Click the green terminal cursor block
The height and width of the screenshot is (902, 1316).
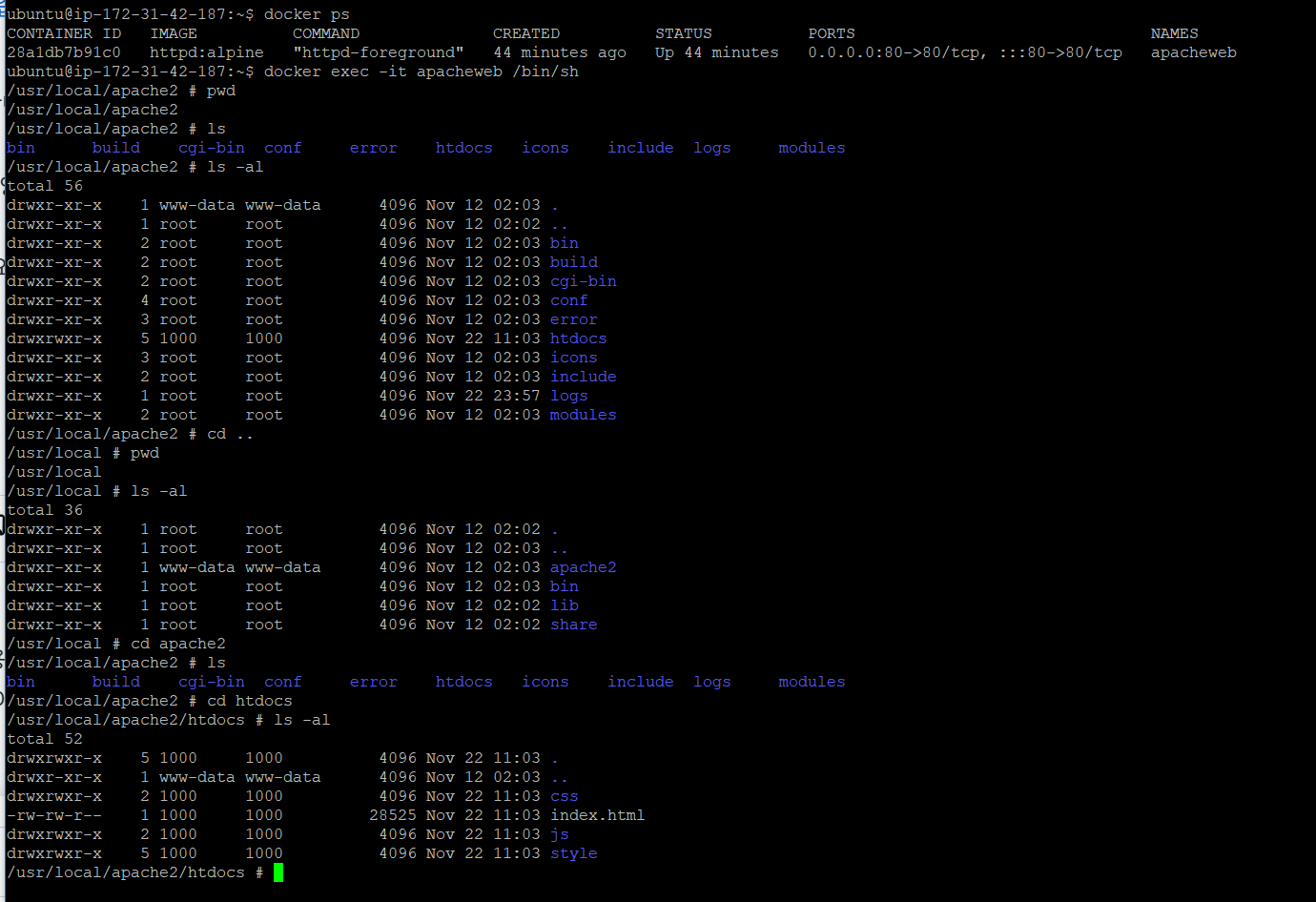point(278,872)
